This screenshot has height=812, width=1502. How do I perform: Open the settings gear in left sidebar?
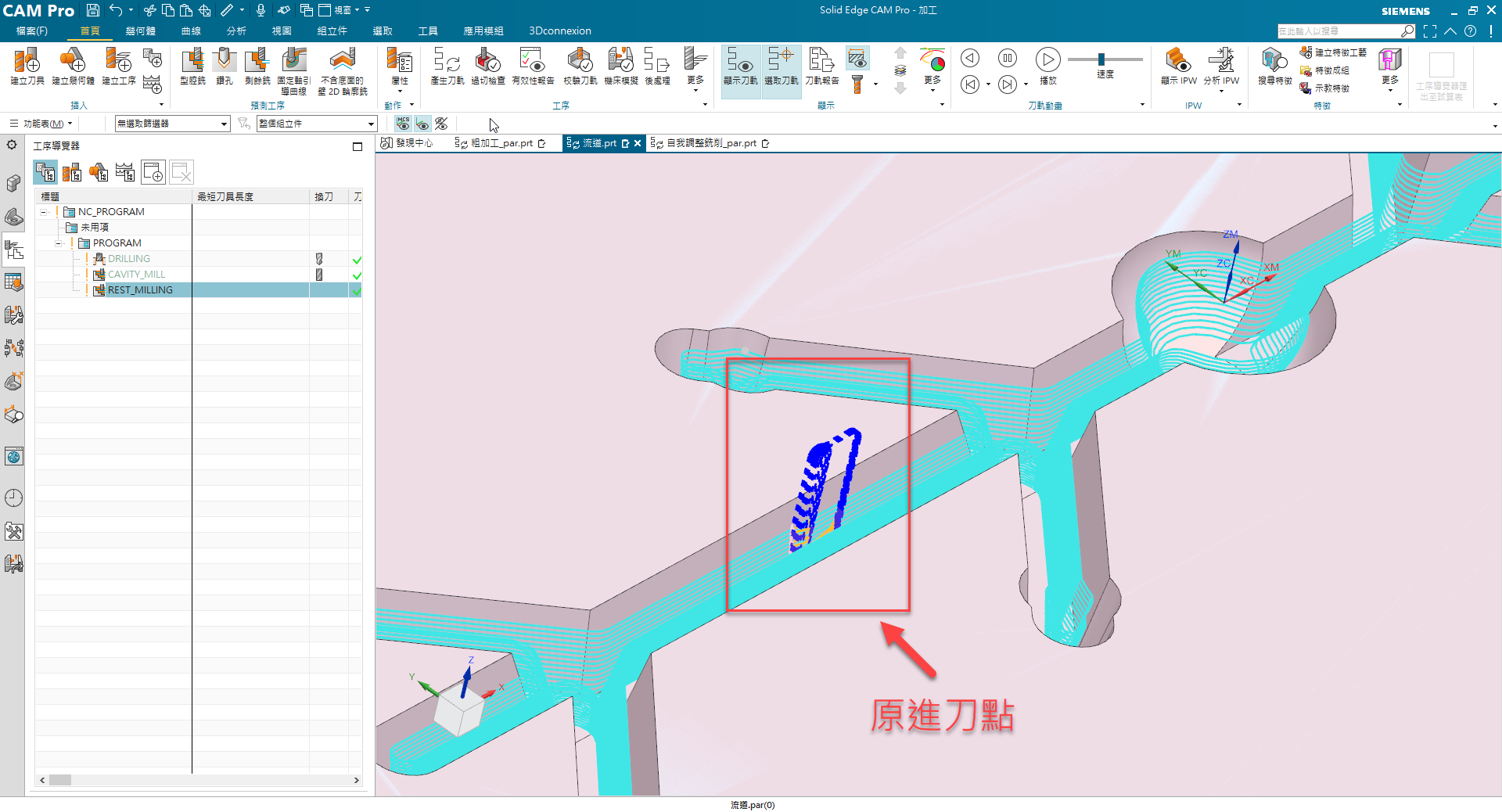(x=12, y=145)
